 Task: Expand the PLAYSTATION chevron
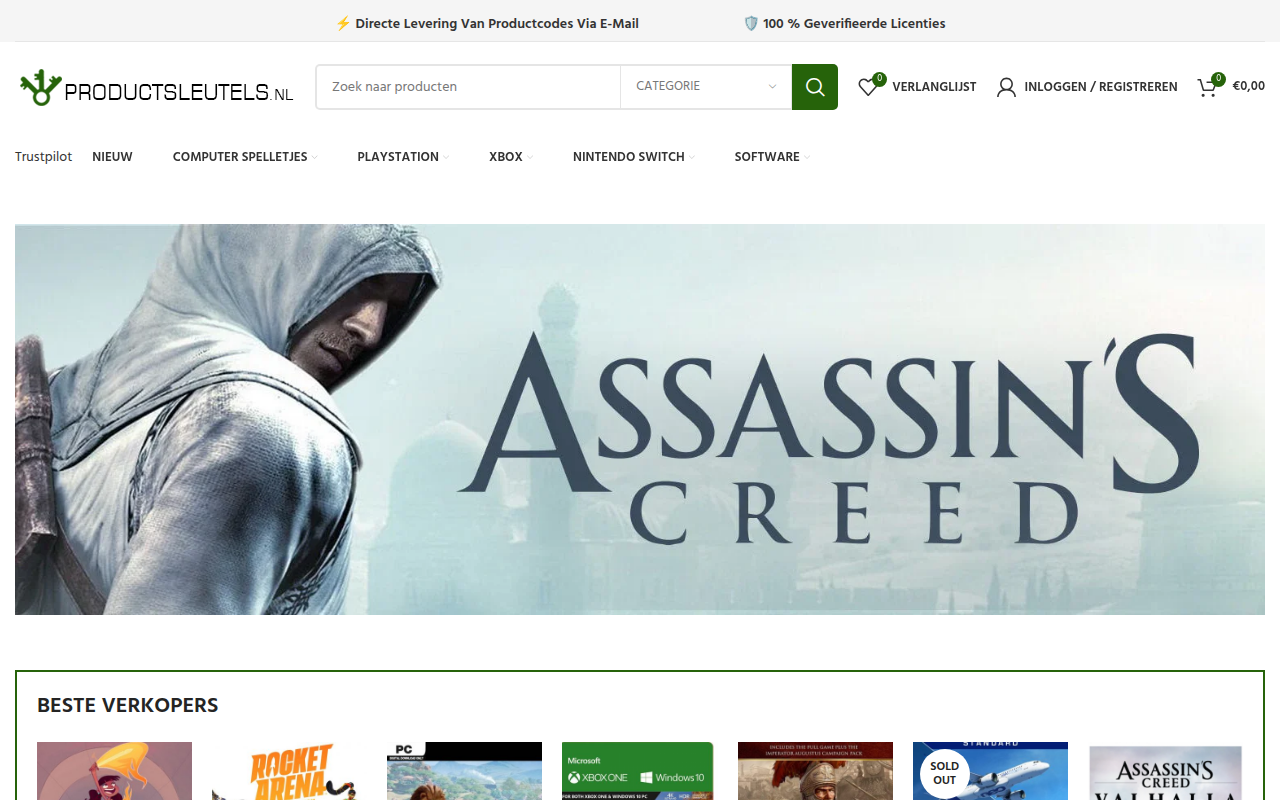coord(446,157)
